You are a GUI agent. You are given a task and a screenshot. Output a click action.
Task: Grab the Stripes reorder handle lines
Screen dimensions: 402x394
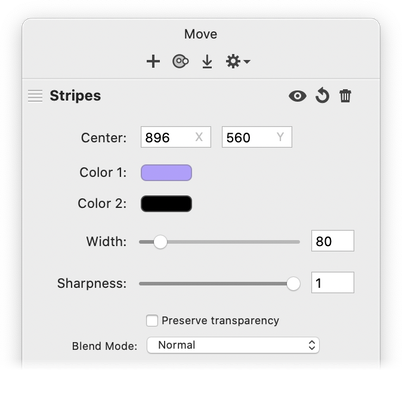pyautogui.click(x=35, y=96)
